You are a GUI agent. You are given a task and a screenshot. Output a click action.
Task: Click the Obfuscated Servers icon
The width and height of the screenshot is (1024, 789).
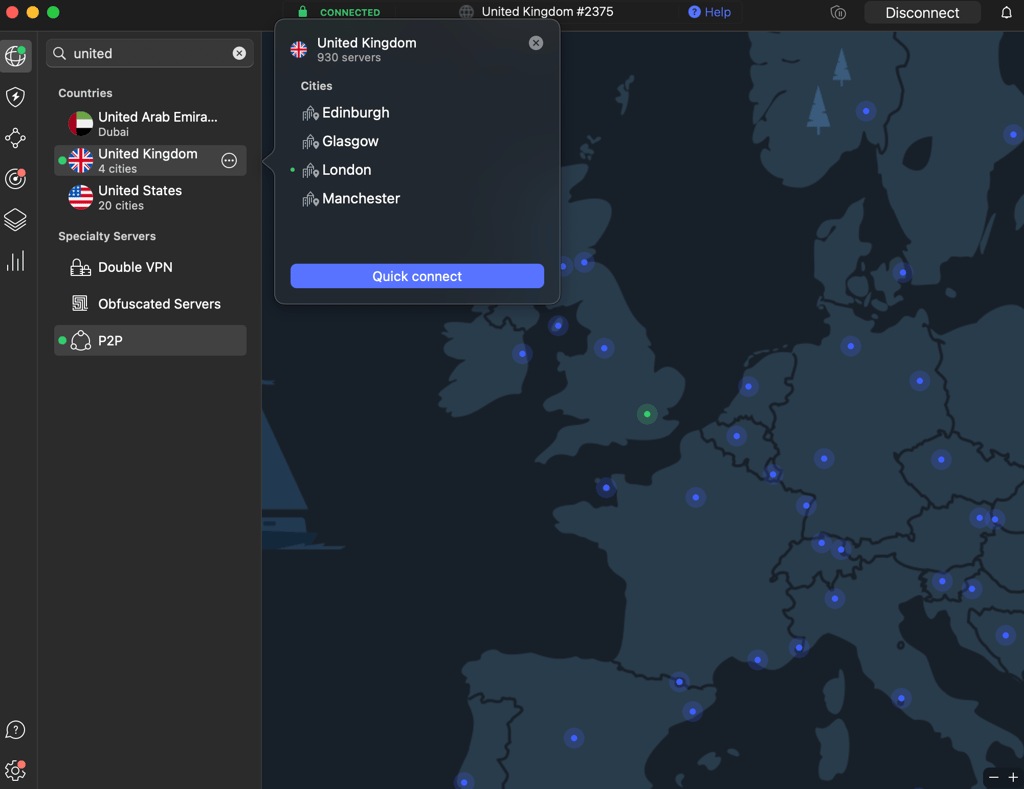80,304
